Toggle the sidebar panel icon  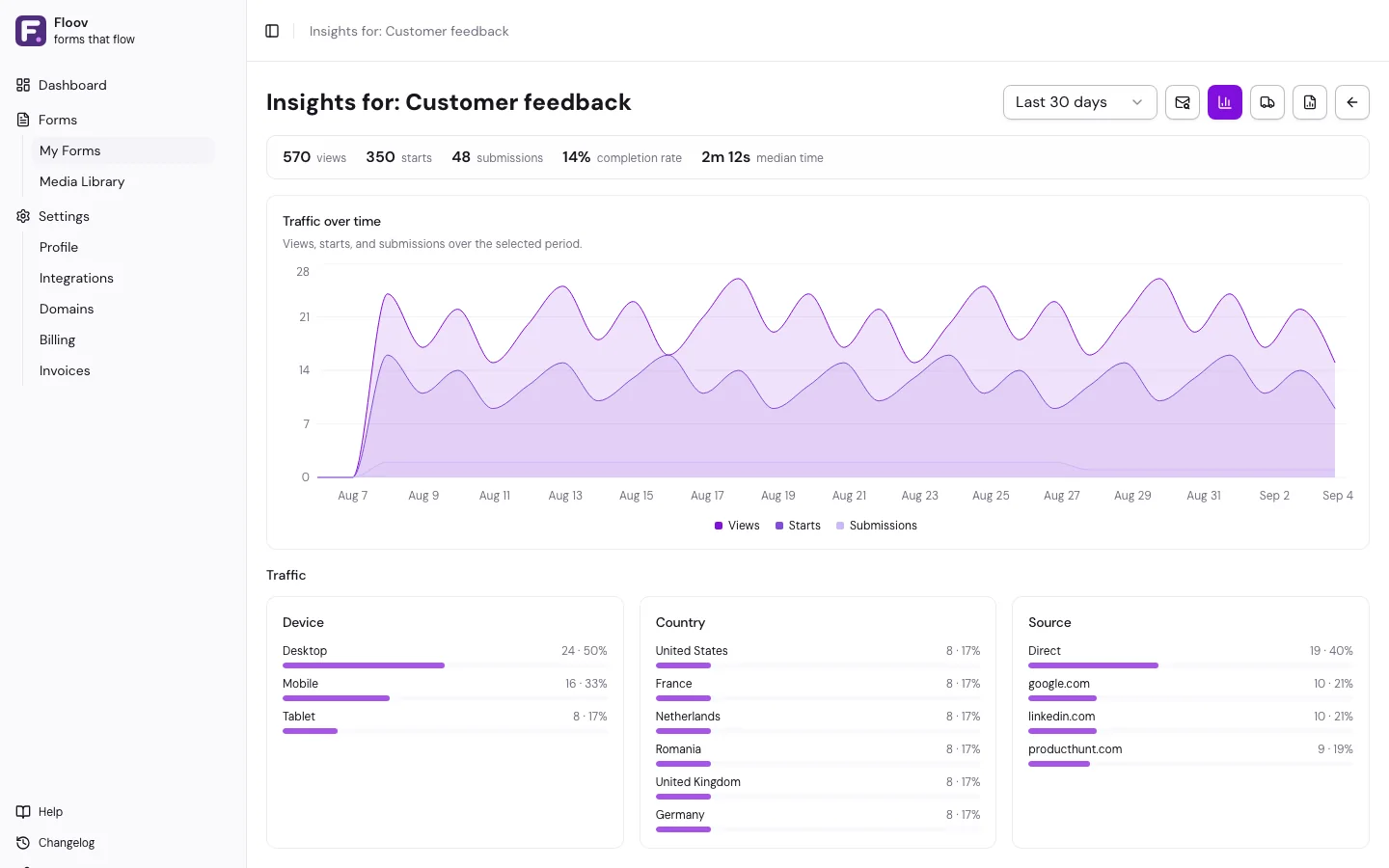pos(272,31)
